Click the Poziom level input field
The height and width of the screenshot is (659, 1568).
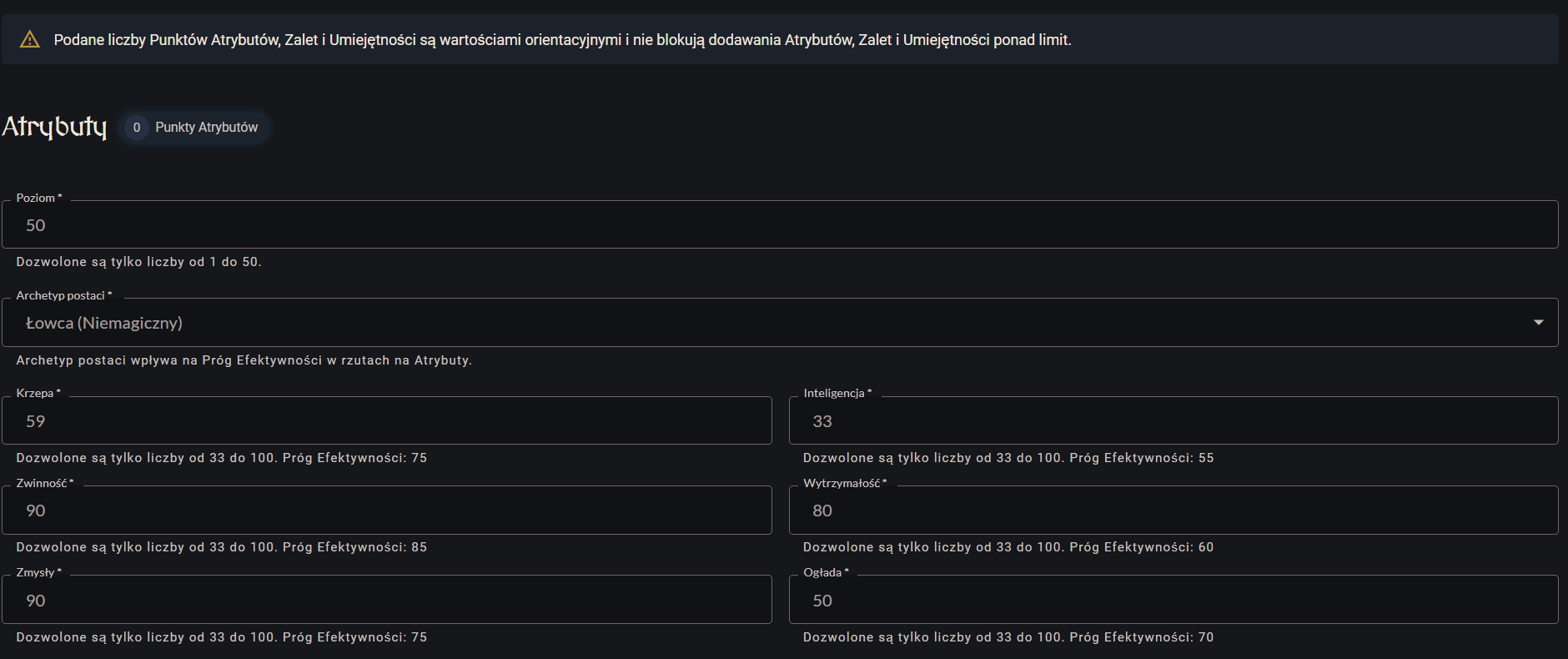779,225
